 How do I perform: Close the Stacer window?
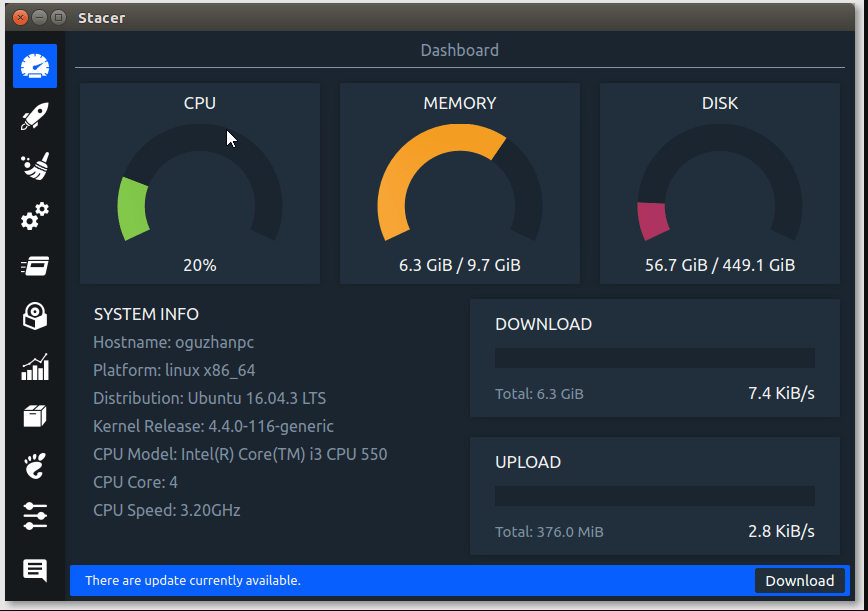(20, 18)
